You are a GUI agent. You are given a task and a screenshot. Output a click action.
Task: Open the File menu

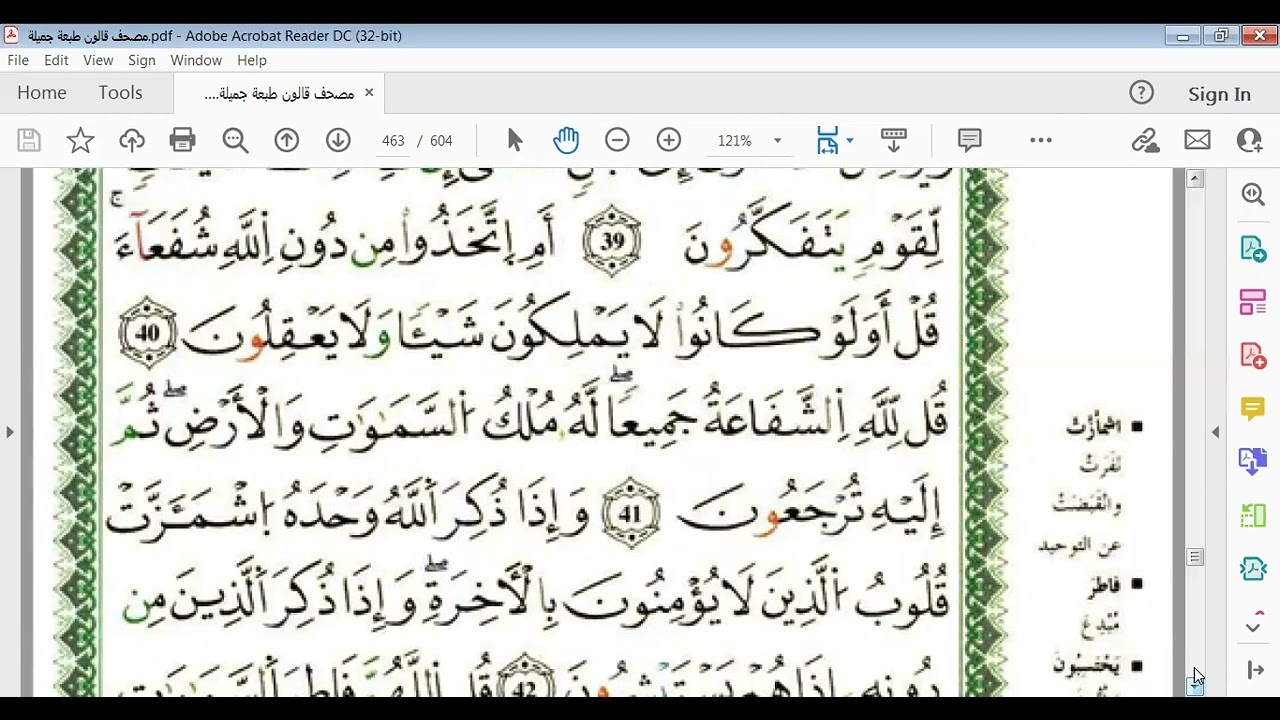coord(18,60)
